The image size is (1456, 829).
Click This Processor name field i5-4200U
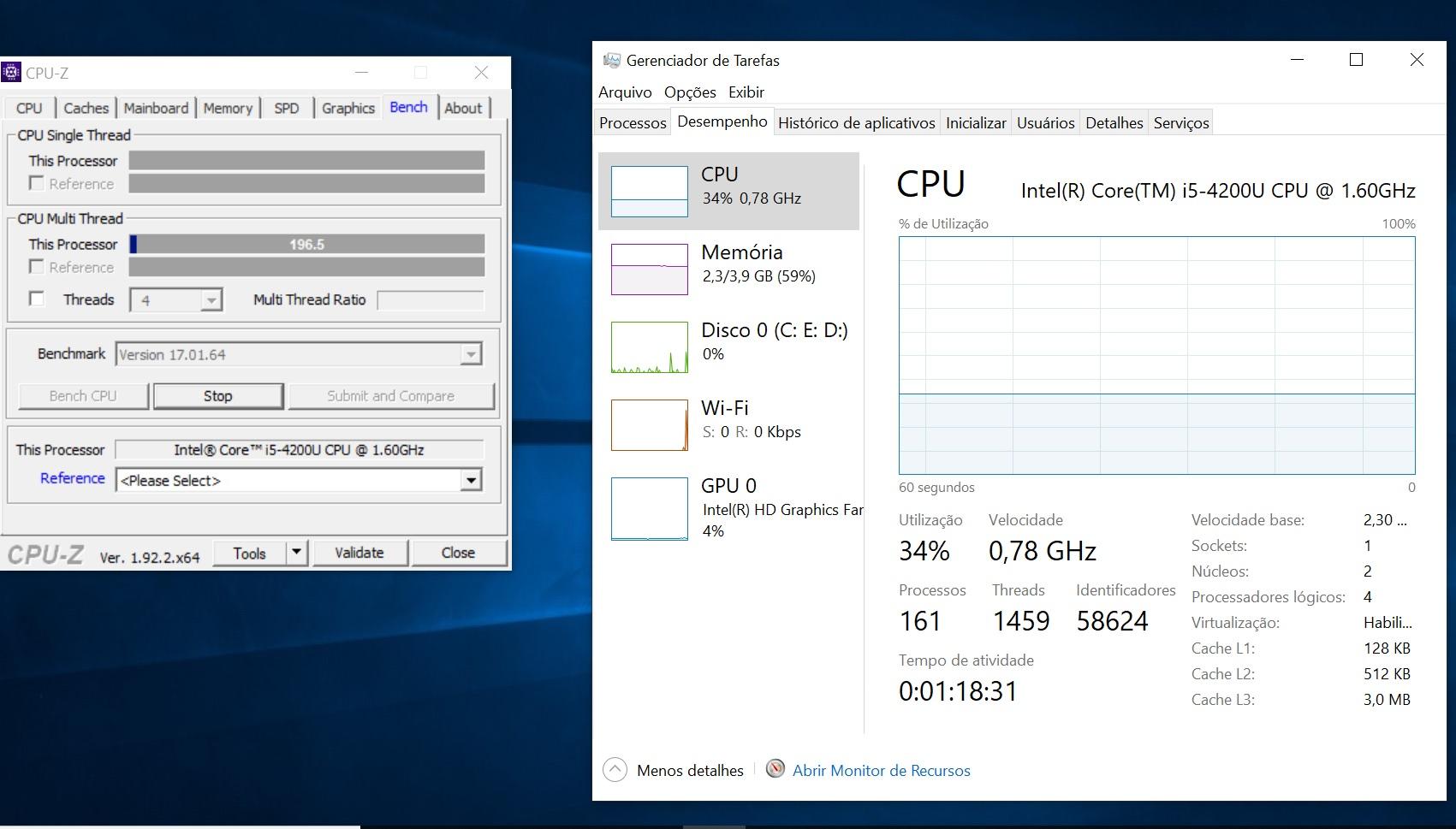click(300, 449)
